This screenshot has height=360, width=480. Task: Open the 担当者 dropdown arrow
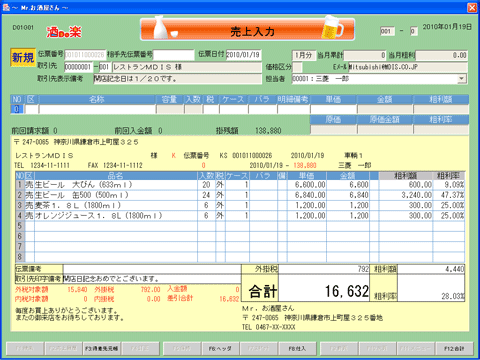coord(461,79)
